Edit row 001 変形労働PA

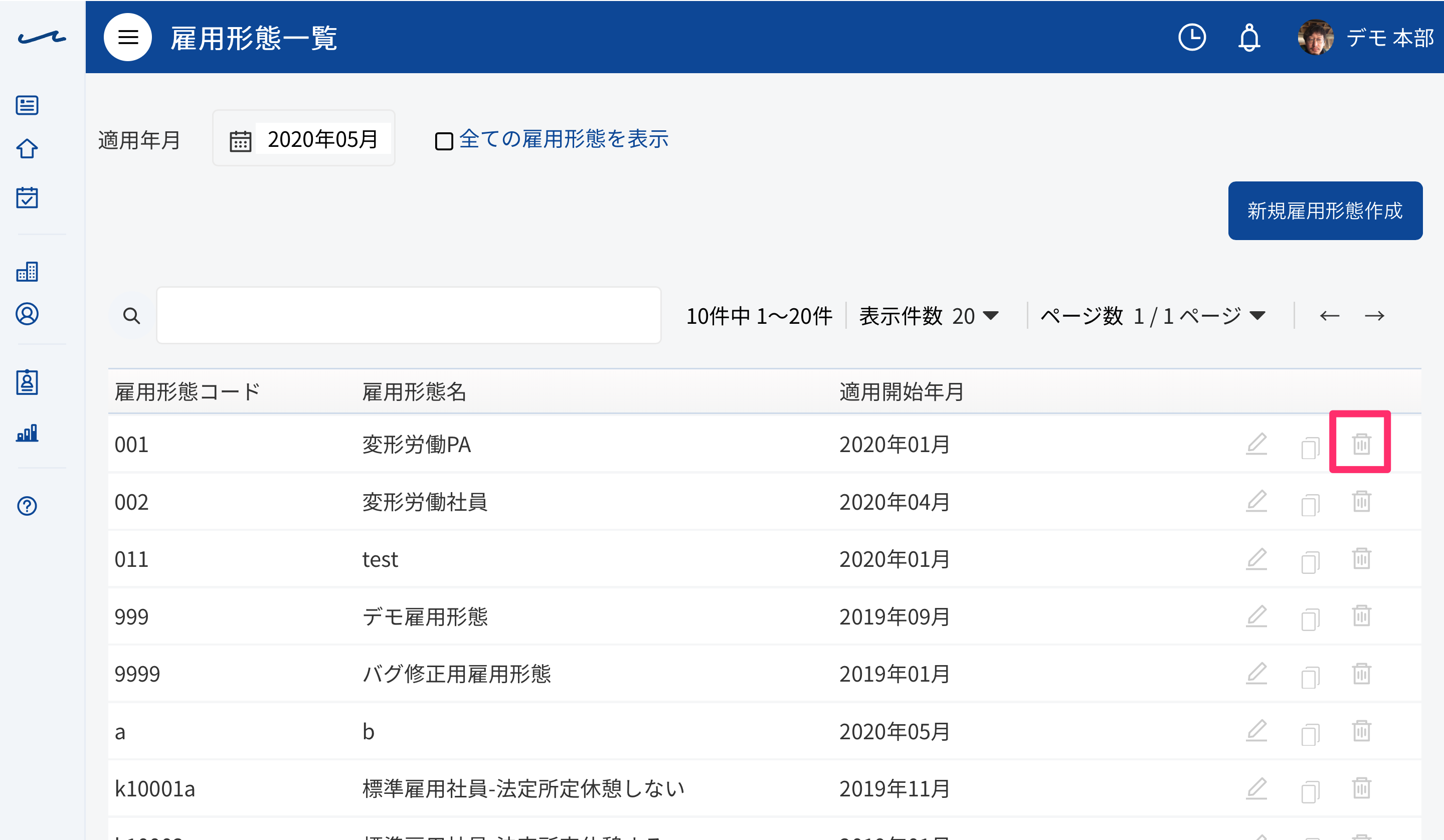[1256, 444]
